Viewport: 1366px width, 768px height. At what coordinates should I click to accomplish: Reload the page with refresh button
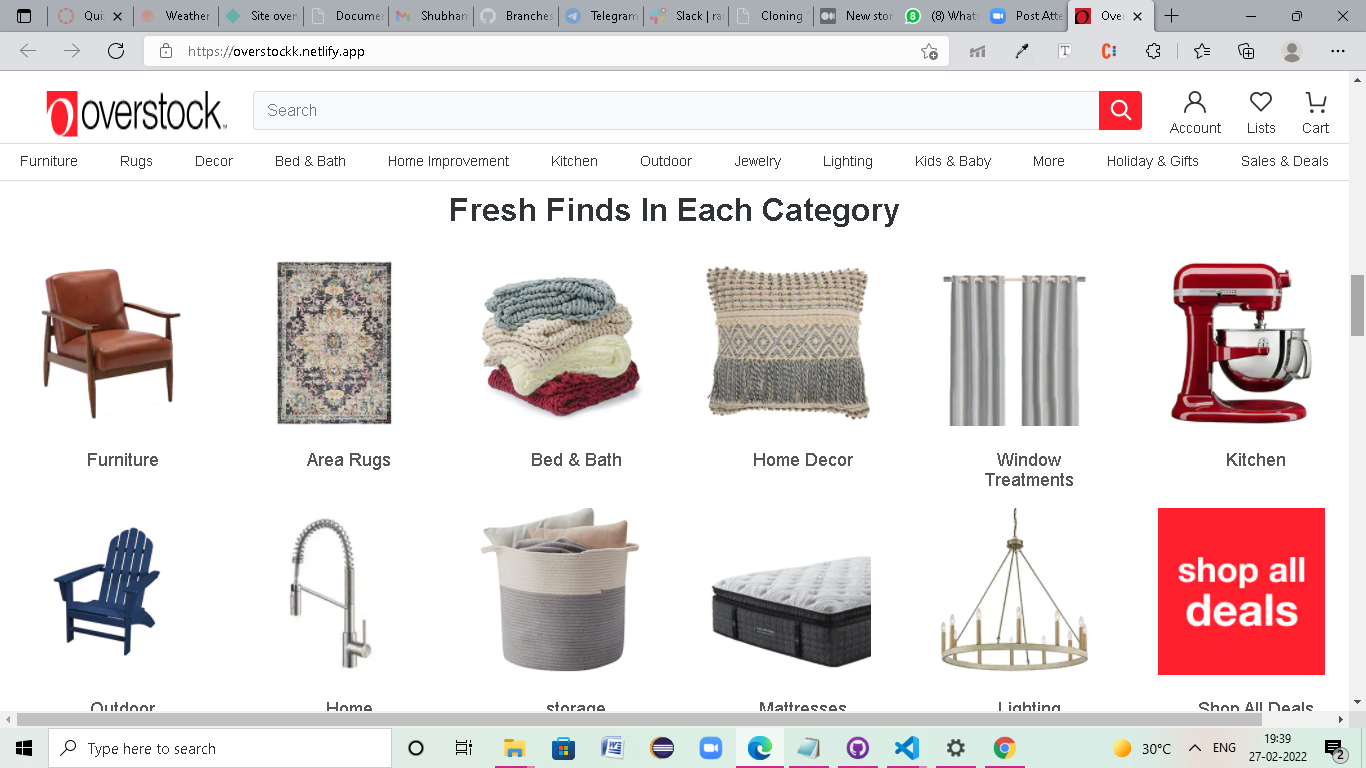pyautogui.click(x=116, y=51)
